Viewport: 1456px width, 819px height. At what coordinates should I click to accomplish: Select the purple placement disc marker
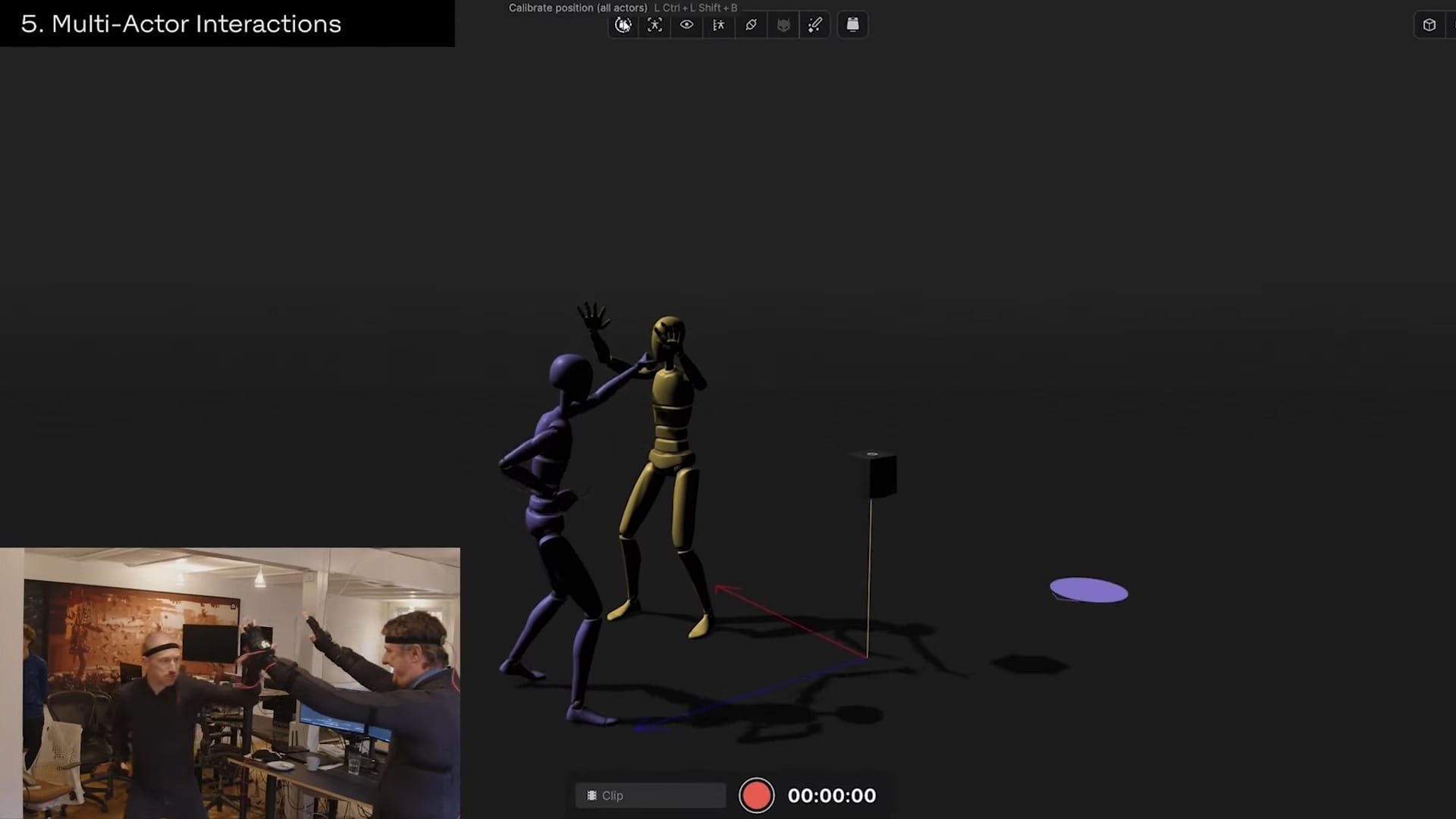pos(1088,590)
